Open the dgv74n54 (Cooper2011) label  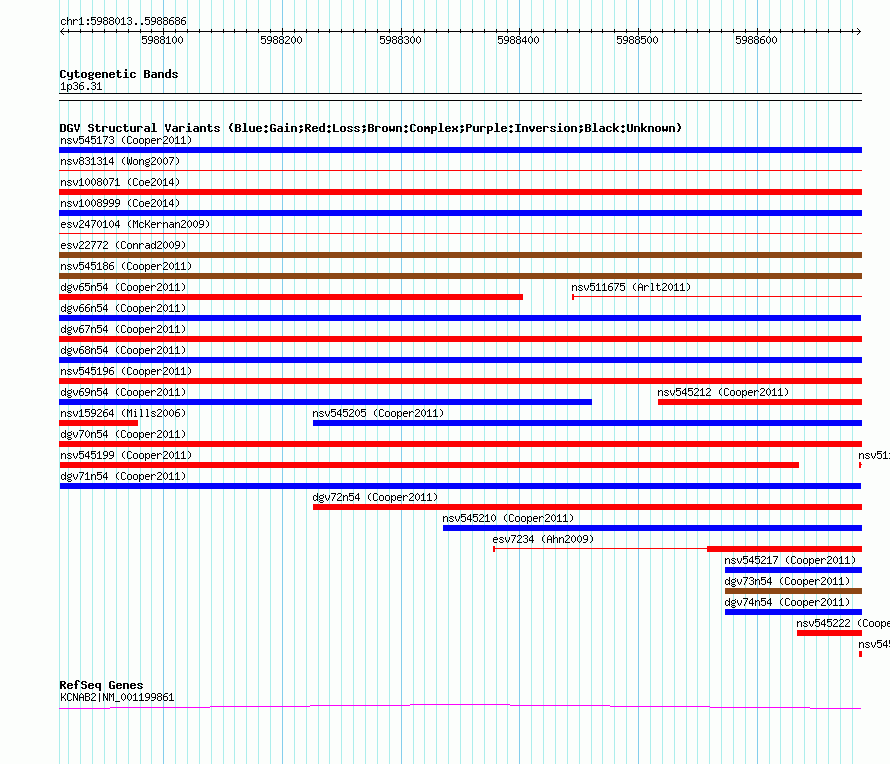[787, 602]
